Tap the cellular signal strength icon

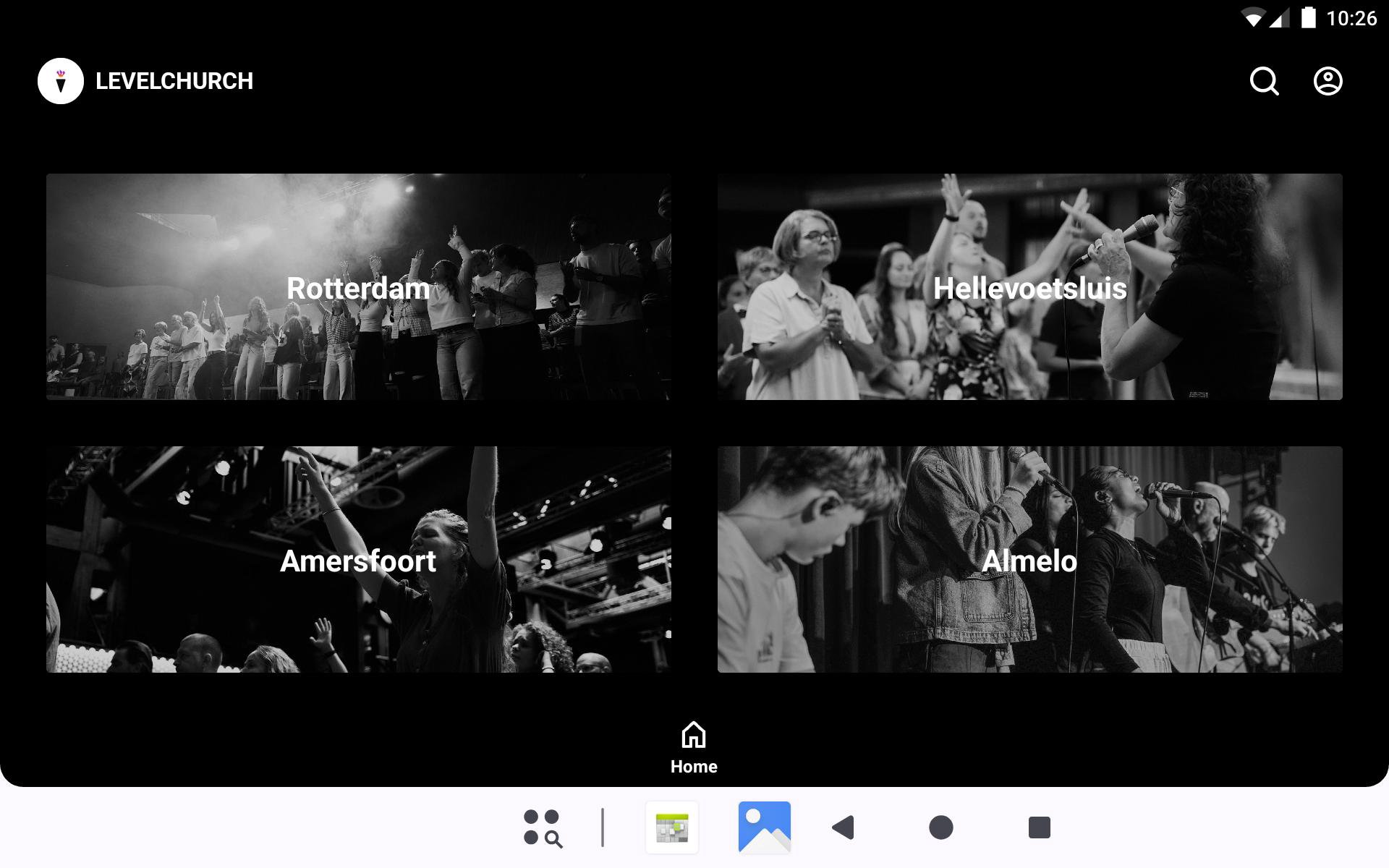1279,18
